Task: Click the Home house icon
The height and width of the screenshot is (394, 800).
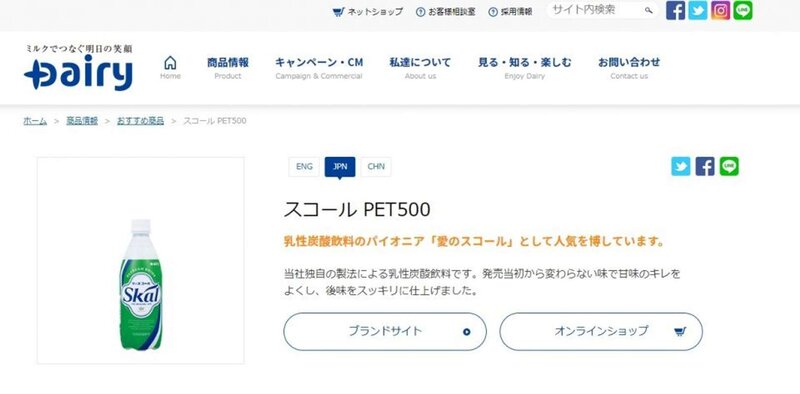Action: pyautogui.click(x=170, y=63)
